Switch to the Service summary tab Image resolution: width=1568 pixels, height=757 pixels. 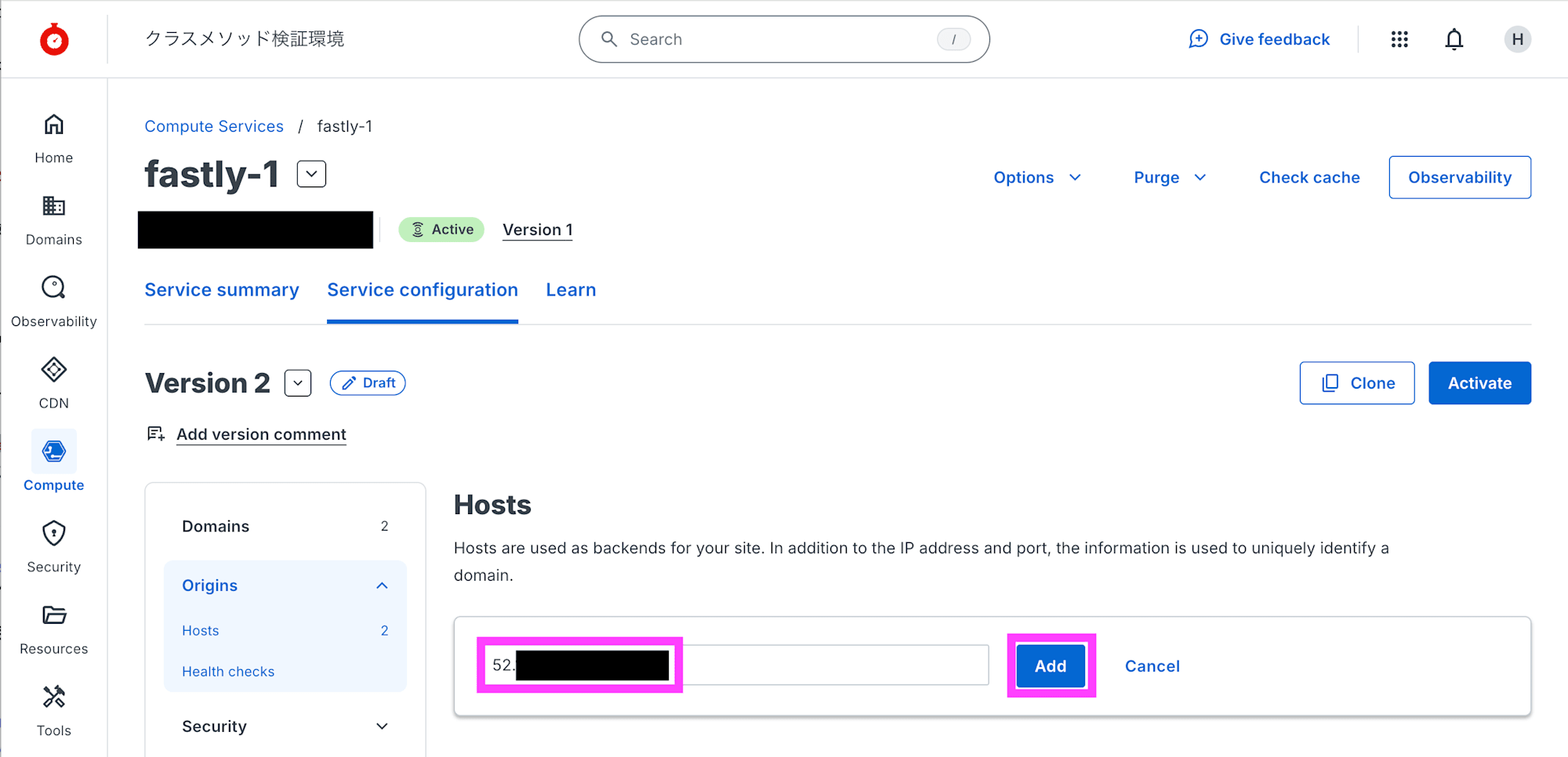click(x=222, y=290)
